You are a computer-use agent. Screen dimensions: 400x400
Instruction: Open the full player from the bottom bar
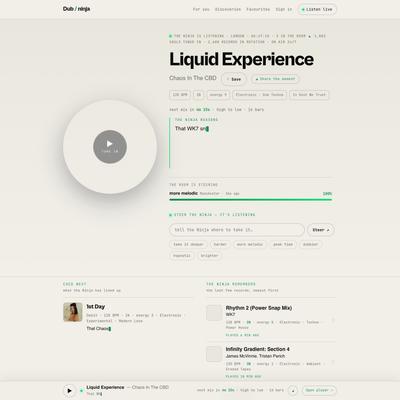pos(319,390)
